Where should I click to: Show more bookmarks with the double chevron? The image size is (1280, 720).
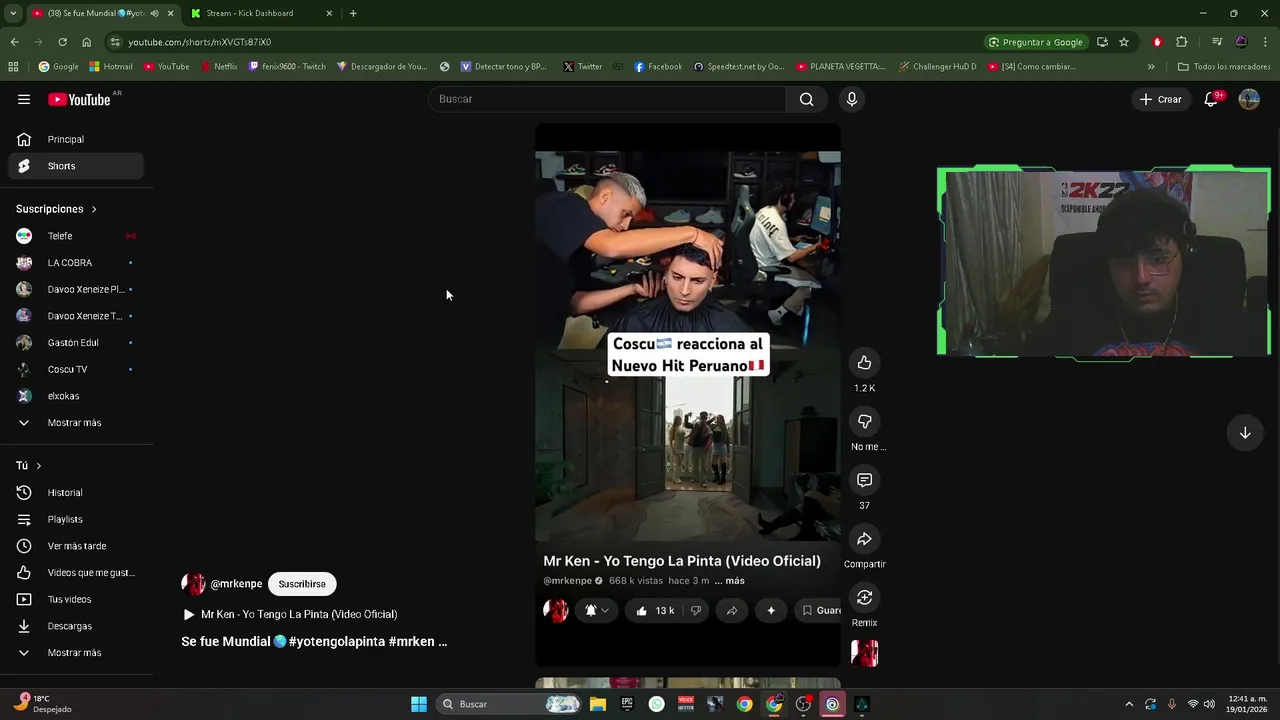point(1151,67)
